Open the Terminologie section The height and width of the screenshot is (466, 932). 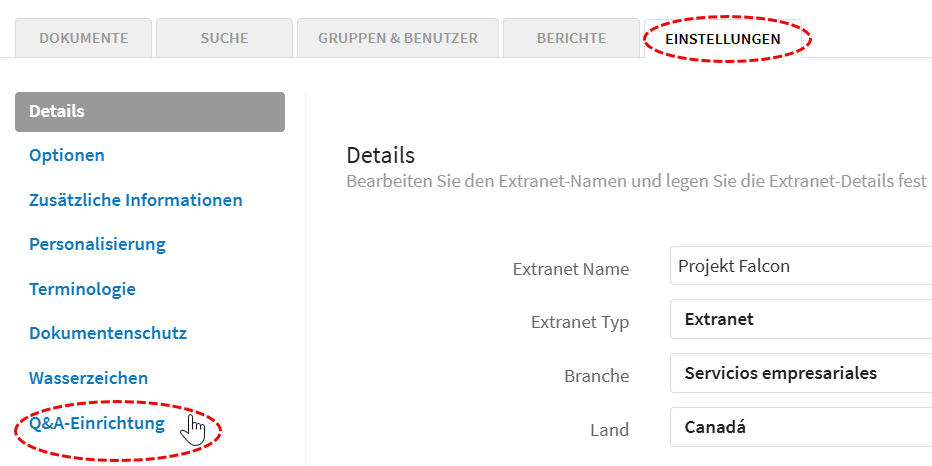click(82, 289)
